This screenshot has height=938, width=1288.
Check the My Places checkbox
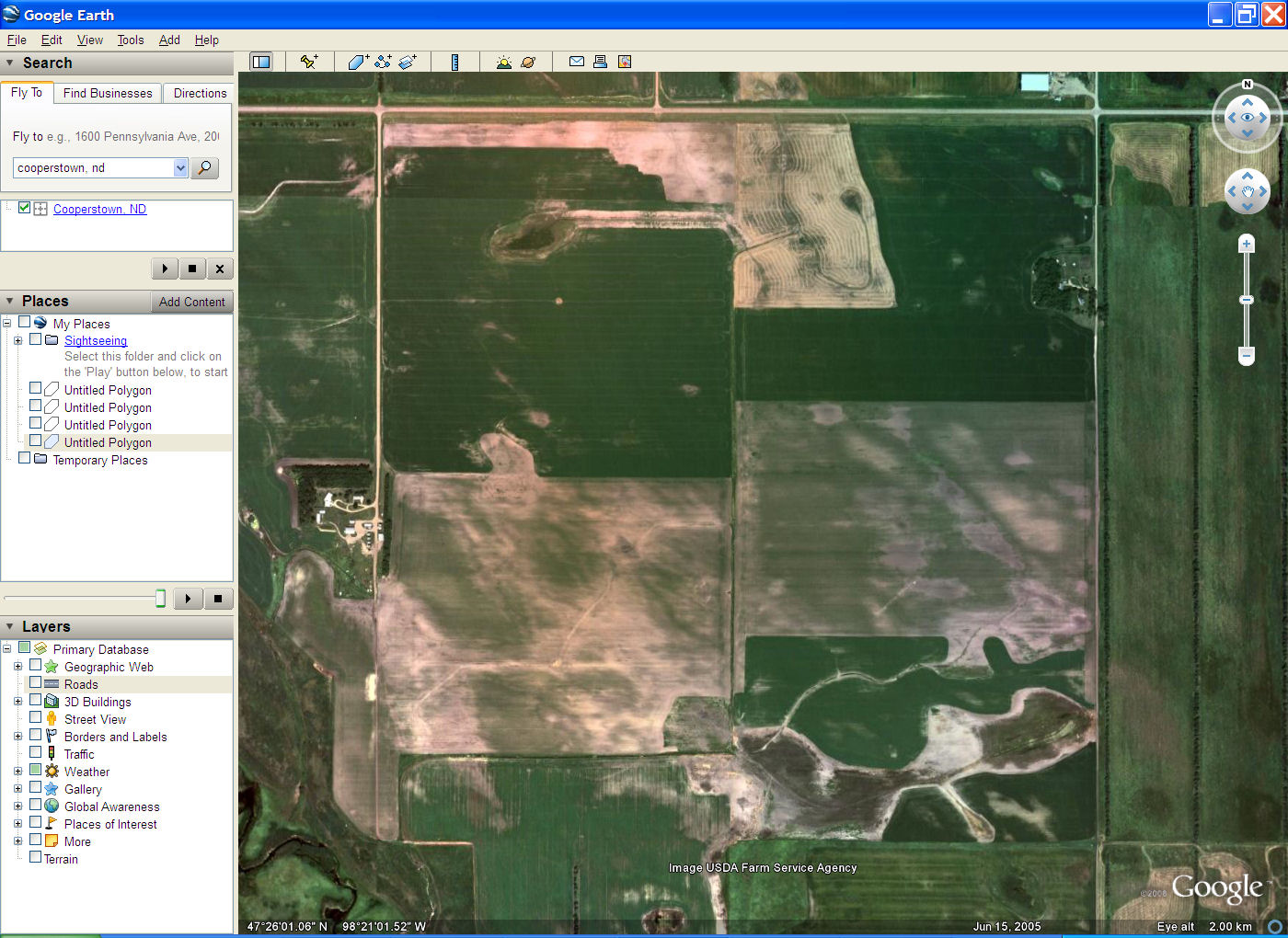(x=25, y=322)
